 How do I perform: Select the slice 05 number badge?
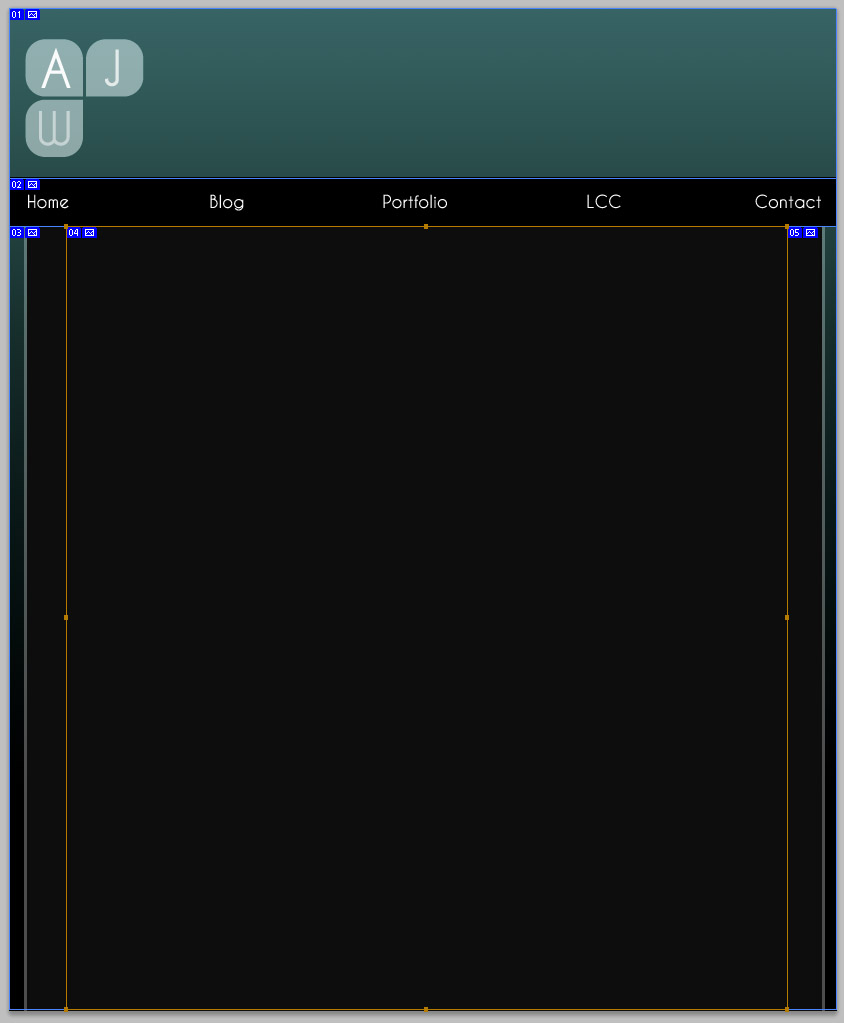[794, 232]
